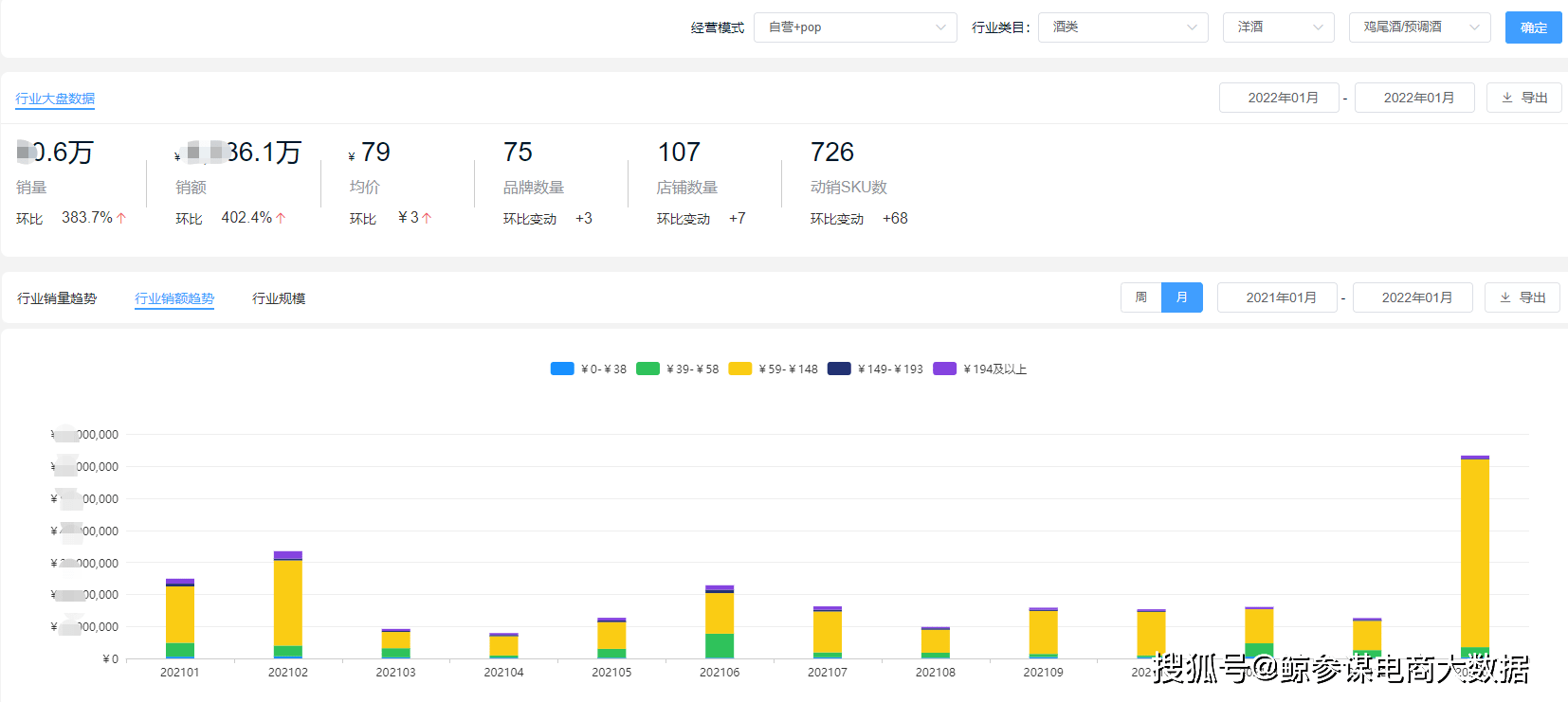Viewport: 1568px width, 702px height.
Task: Click the 行业类目 label
Action: tap(1001, 27)
